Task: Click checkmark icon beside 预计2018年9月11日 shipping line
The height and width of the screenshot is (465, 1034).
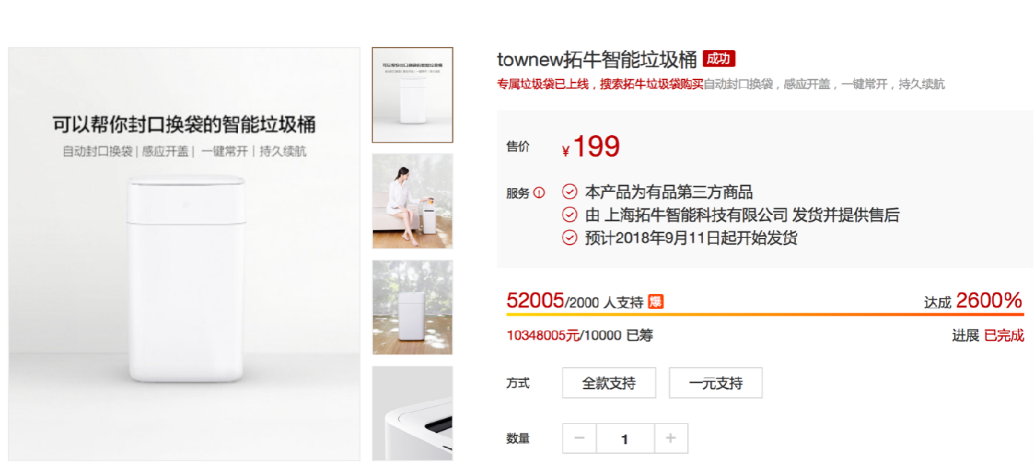Action: pyautogui.click(x=569, y=237)
